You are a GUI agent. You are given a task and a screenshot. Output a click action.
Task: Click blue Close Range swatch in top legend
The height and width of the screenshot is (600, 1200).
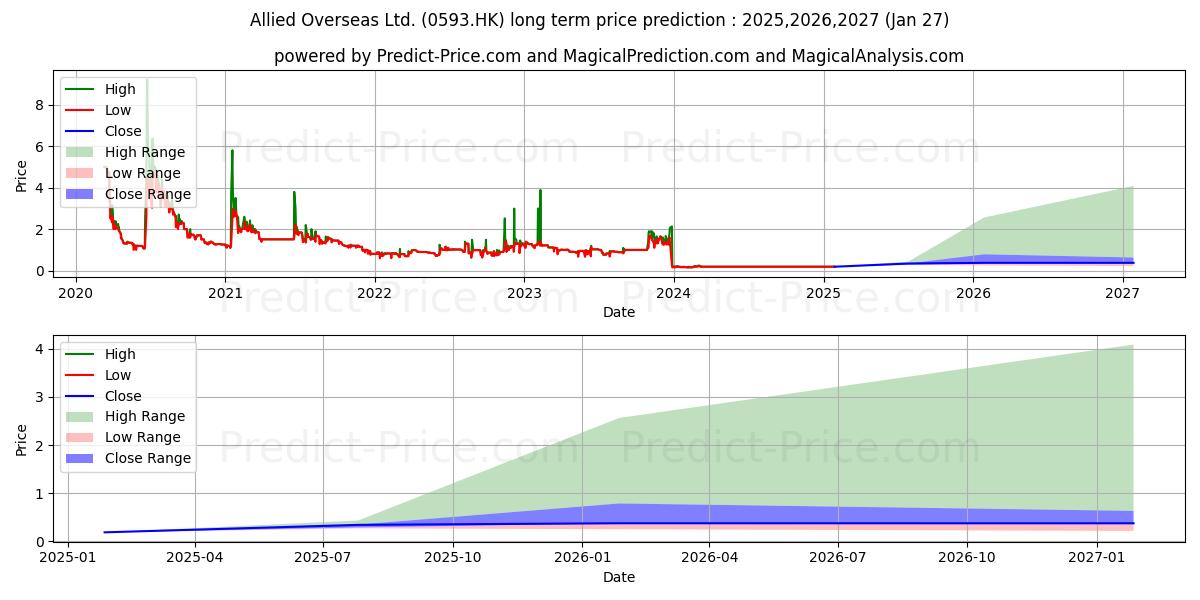click(x=80, y=194)
